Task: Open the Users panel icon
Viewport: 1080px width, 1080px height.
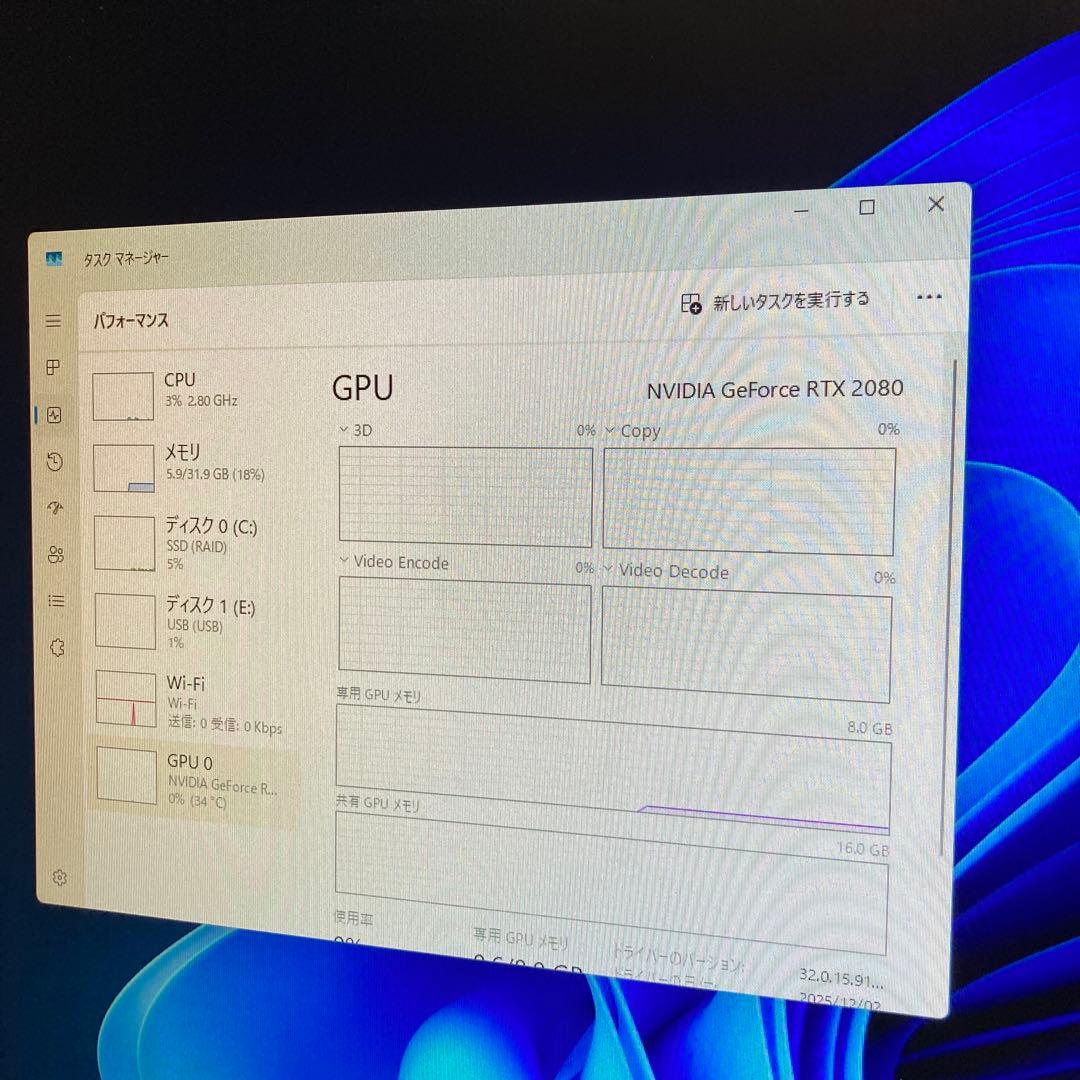Action: [x=56, y=554]
